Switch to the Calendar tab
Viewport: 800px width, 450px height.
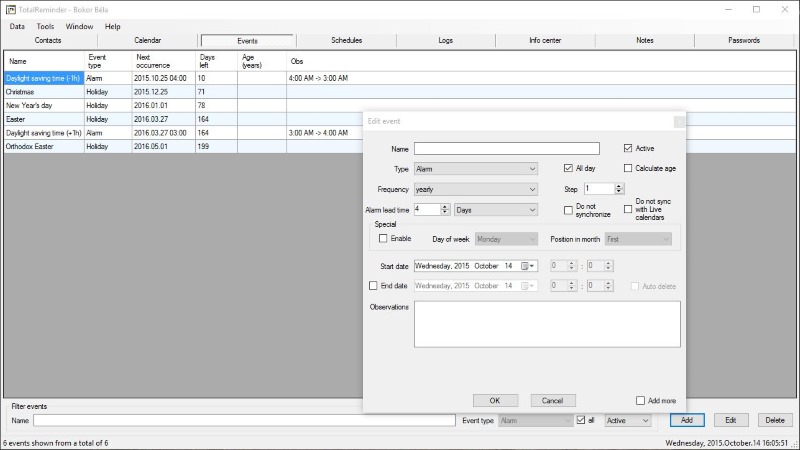[147, 40]
